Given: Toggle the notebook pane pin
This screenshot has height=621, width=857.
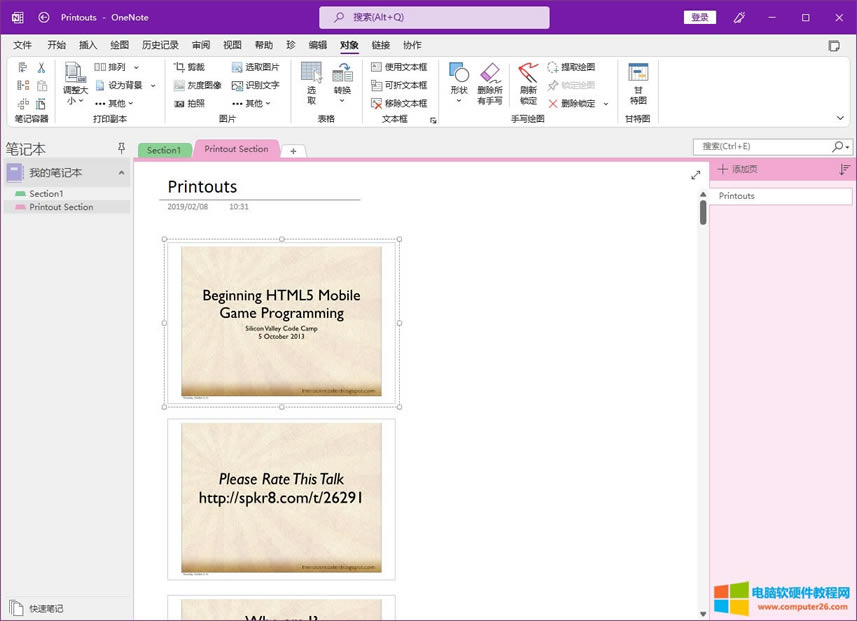Looking at the screenshot, I should [122, 148].
